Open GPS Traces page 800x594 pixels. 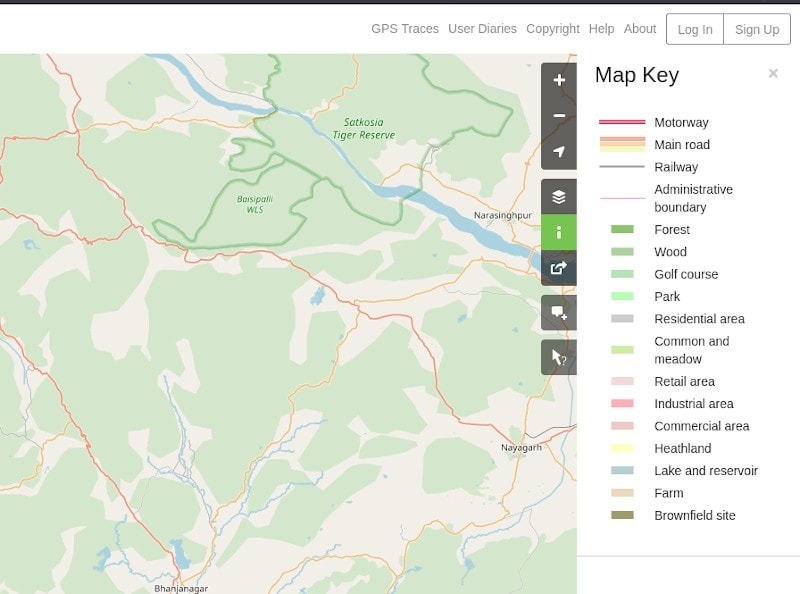(x=405, y=29)
